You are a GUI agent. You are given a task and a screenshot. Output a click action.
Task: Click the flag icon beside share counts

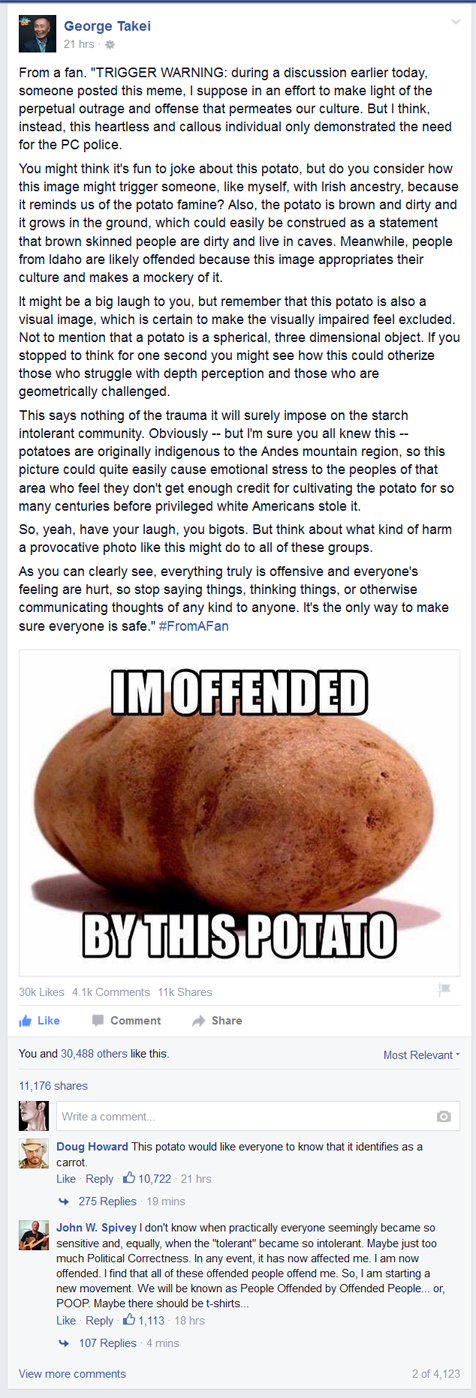tap(445, 990)
